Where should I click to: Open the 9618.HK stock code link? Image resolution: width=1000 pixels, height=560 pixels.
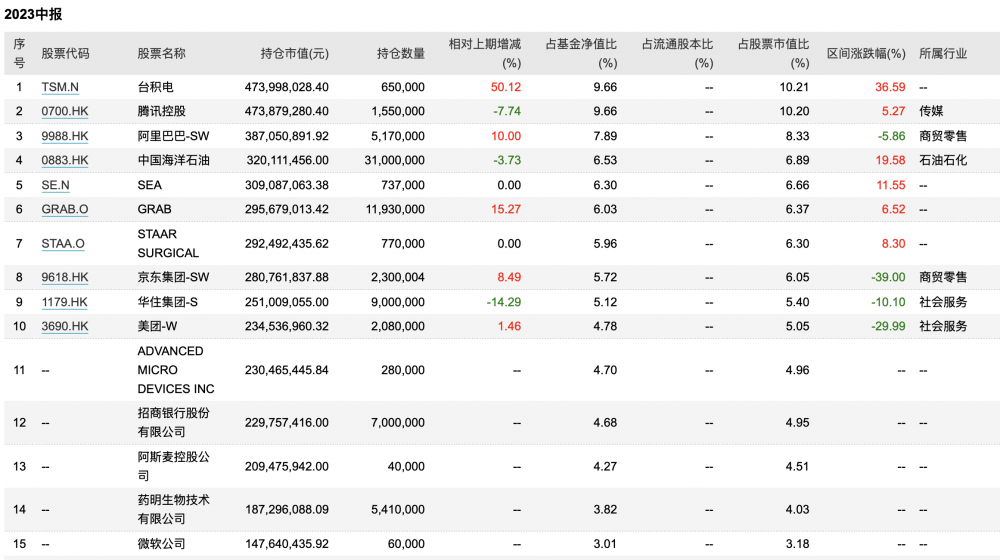pos(65,277)
